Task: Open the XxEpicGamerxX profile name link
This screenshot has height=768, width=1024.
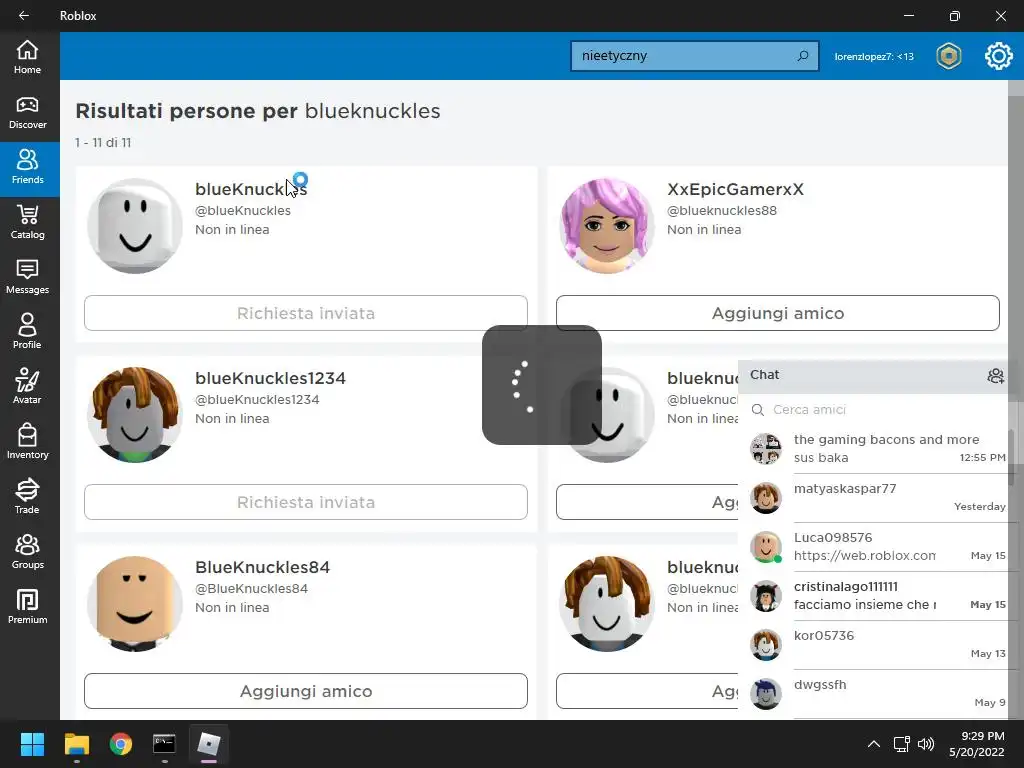Action: click(x=735, y=189)
